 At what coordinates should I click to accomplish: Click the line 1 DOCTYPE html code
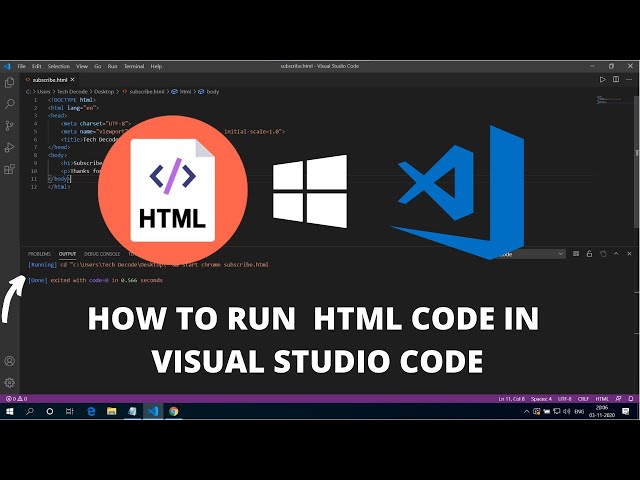pyautogui.click(x=72, y=100)
